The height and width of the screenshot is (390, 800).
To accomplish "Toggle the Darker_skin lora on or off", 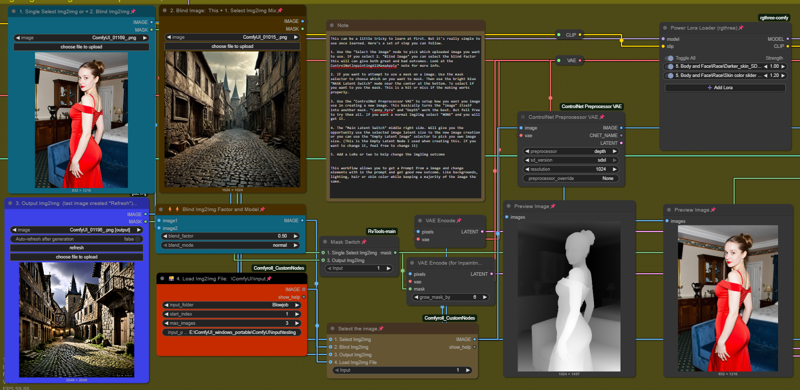I will coord(670,67).
